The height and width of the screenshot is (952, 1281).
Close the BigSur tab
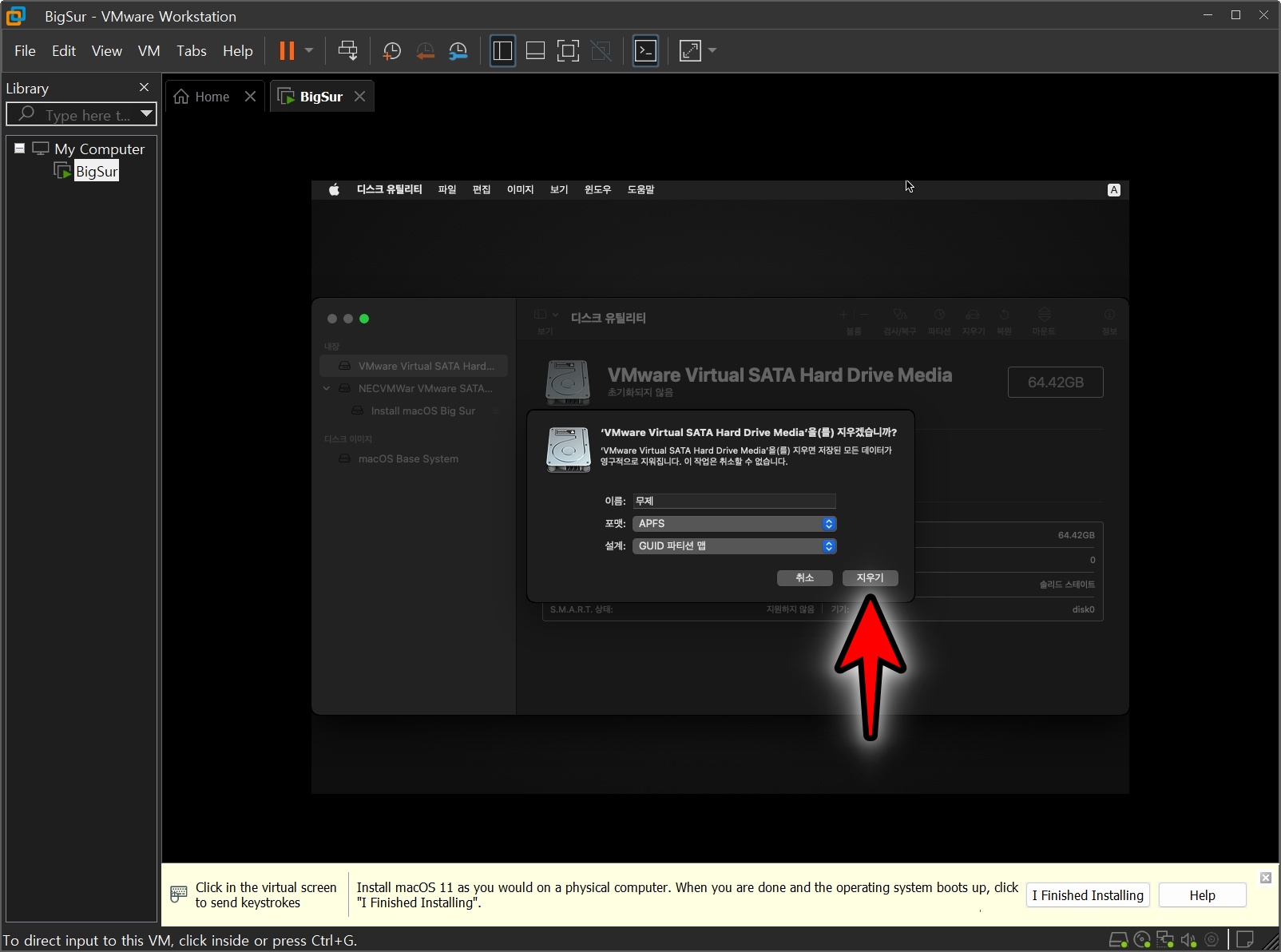(x=360, y=97)
